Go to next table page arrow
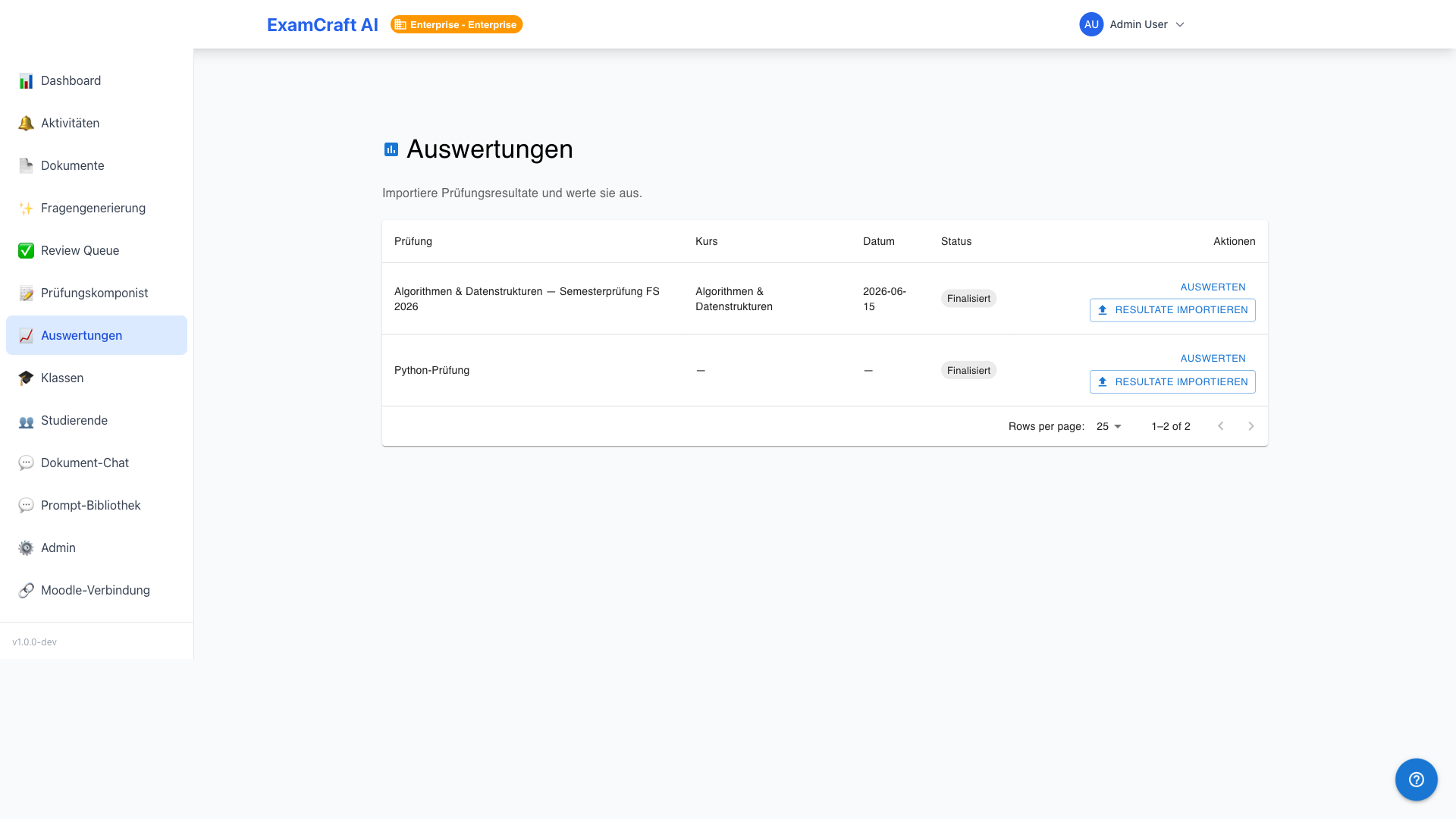The width and height of the screenshot is (1456, 819). (x=1251, y=426)
